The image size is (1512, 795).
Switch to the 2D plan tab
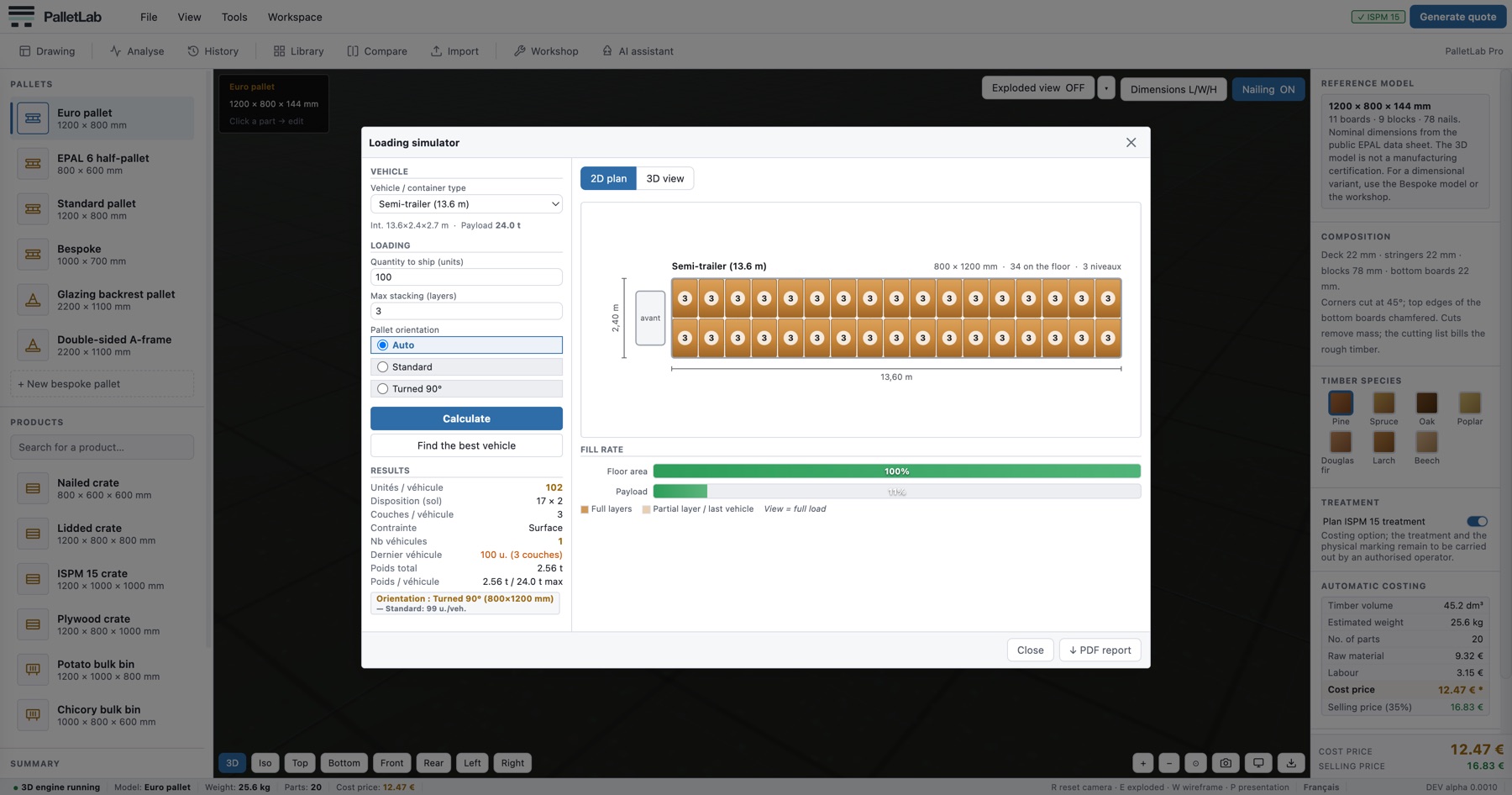(x=608, y=178)
